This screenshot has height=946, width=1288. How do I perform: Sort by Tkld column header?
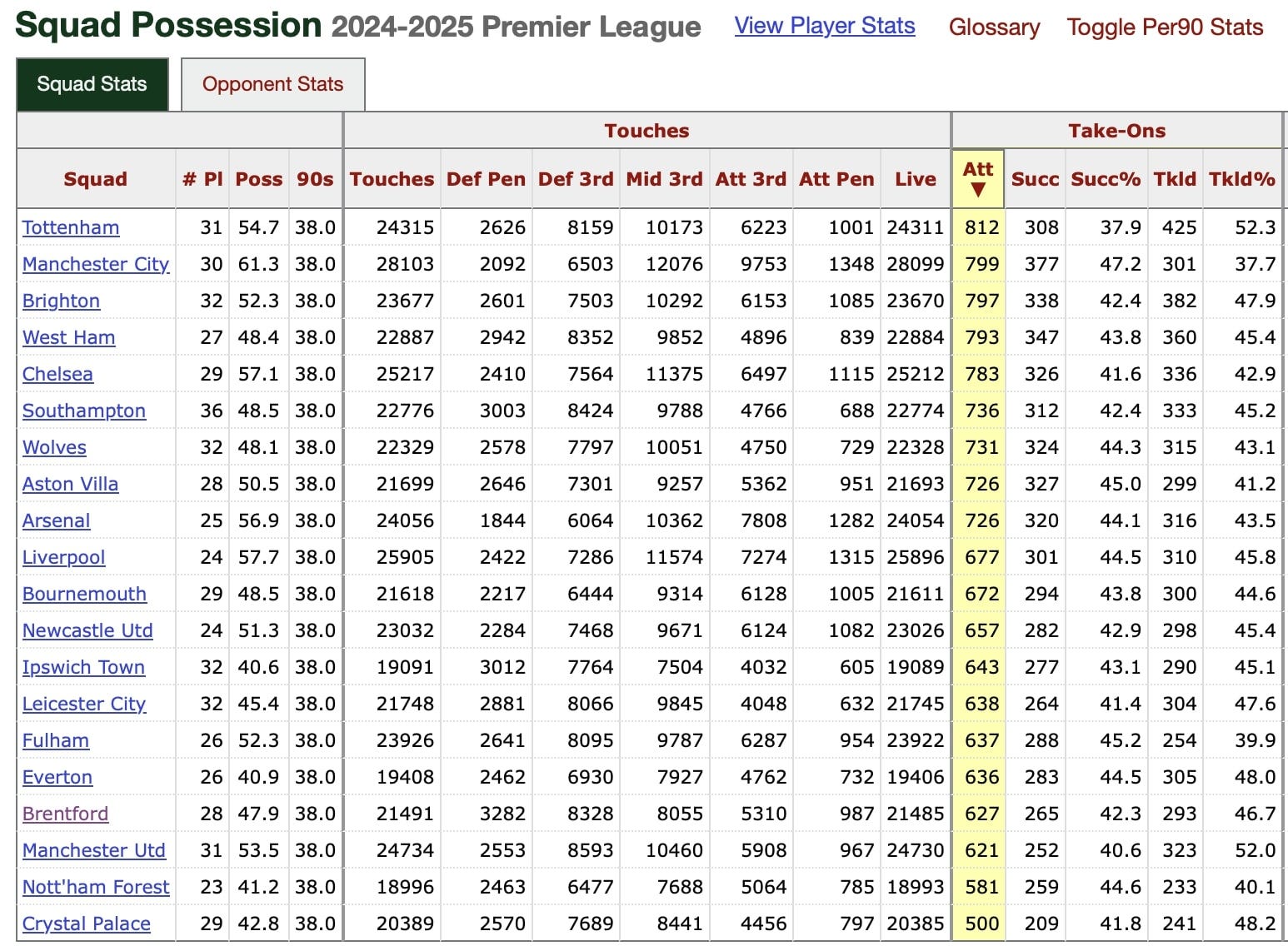(x=1175, y=179)
